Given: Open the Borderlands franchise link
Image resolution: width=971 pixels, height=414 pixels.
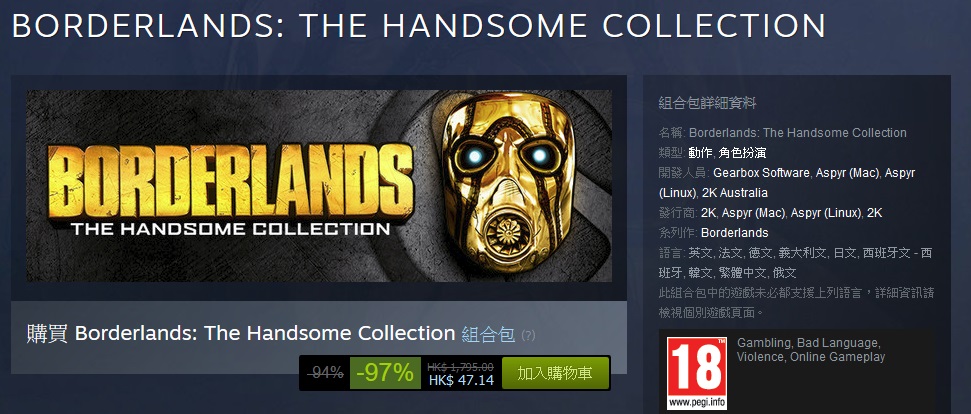Looking at the screenshot, I should 734,233.
